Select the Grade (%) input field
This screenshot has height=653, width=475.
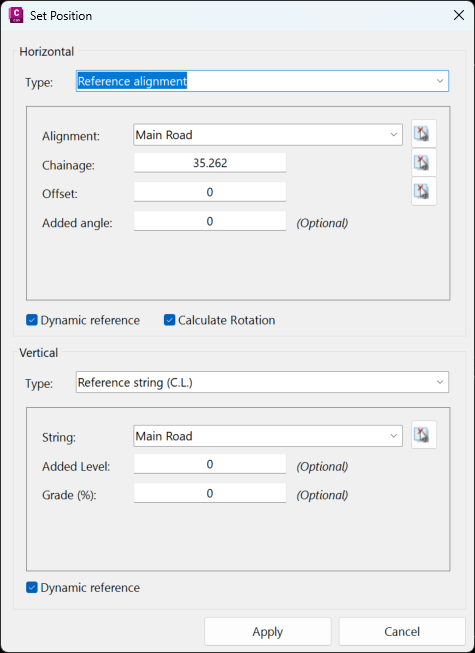(x=210, y=493)
